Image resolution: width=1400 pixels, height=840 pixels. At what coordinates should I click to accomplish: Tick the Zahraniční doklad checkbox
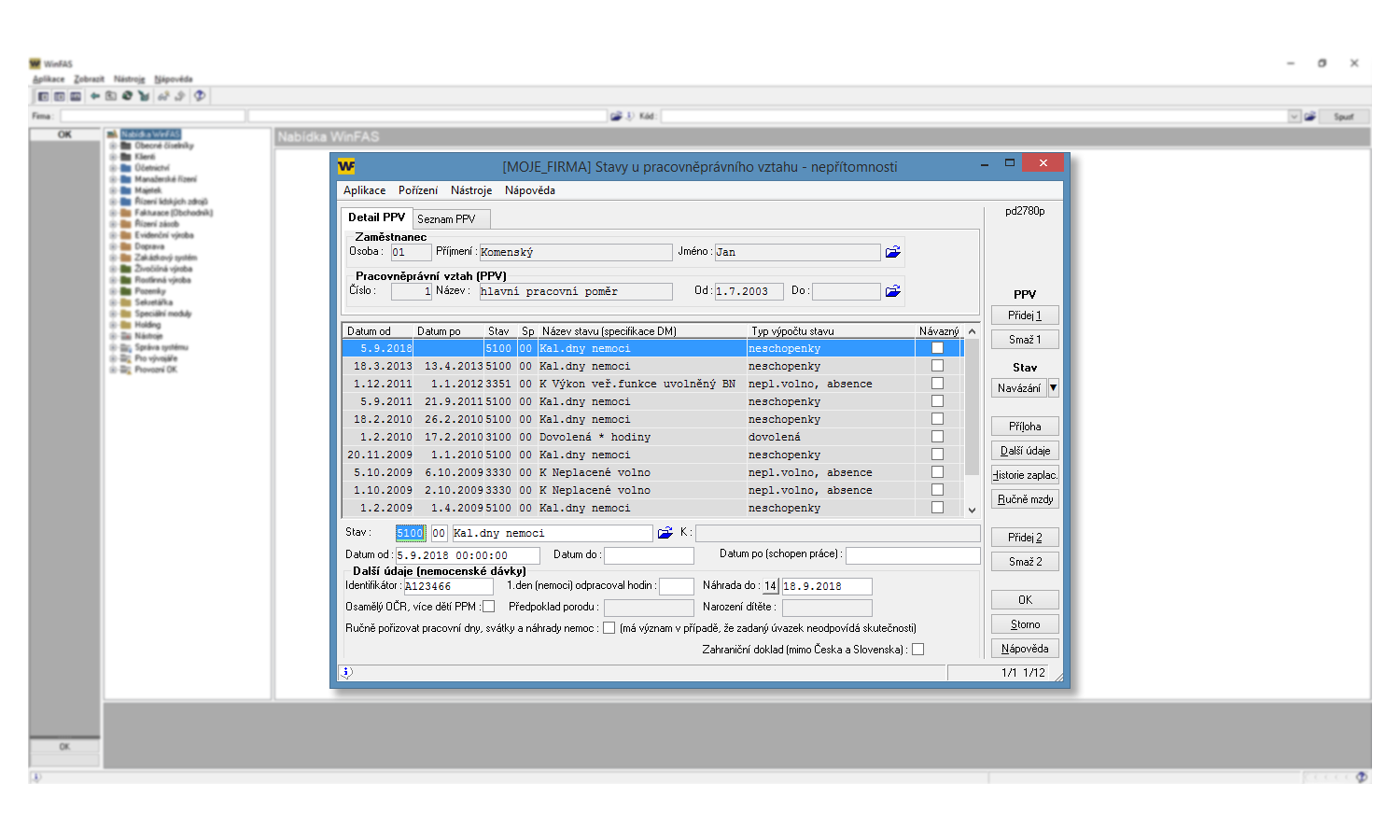tap(917, 650)
